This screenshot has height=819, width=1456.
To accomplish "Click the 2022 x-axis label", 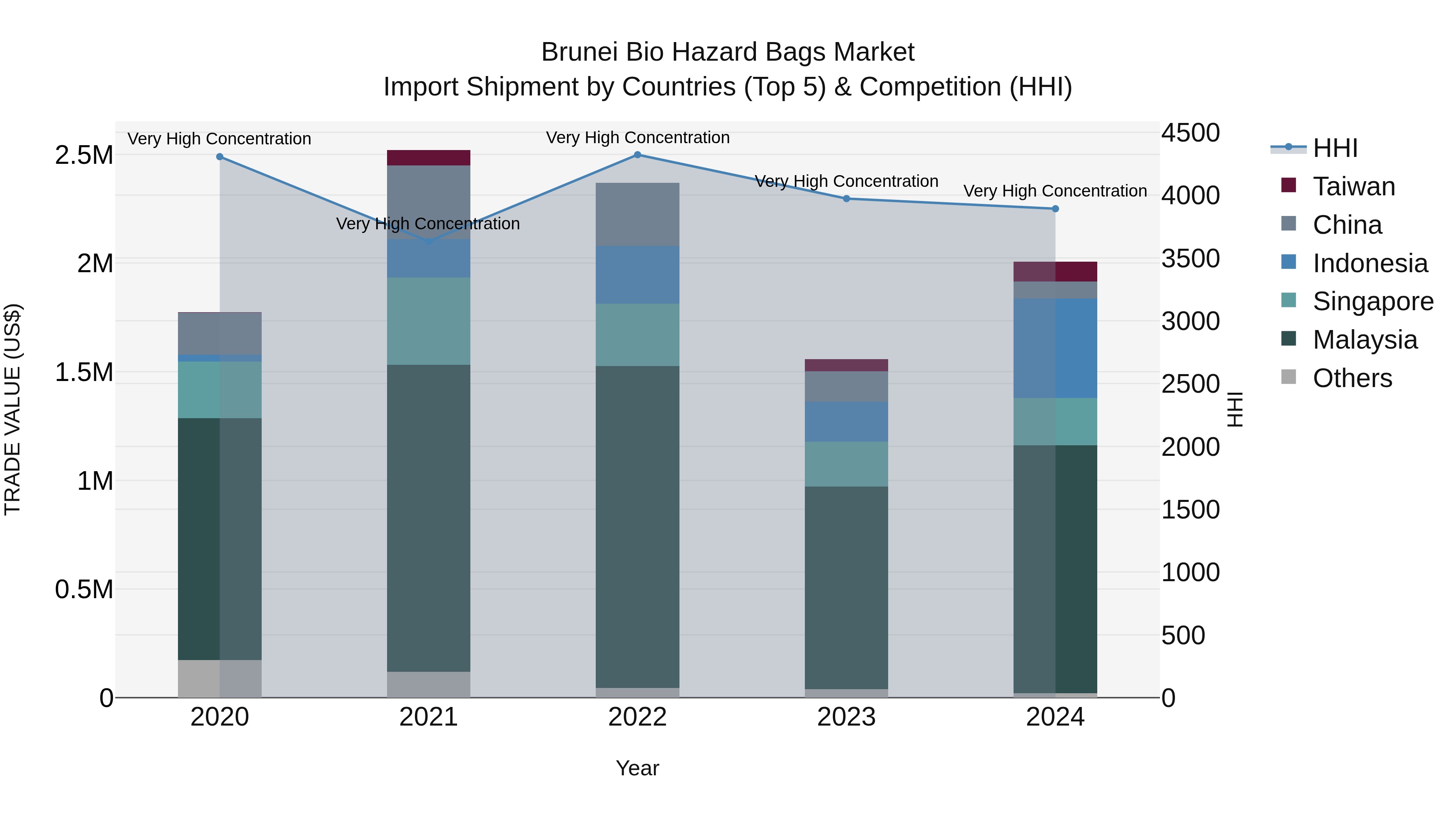I will [637, 717].
